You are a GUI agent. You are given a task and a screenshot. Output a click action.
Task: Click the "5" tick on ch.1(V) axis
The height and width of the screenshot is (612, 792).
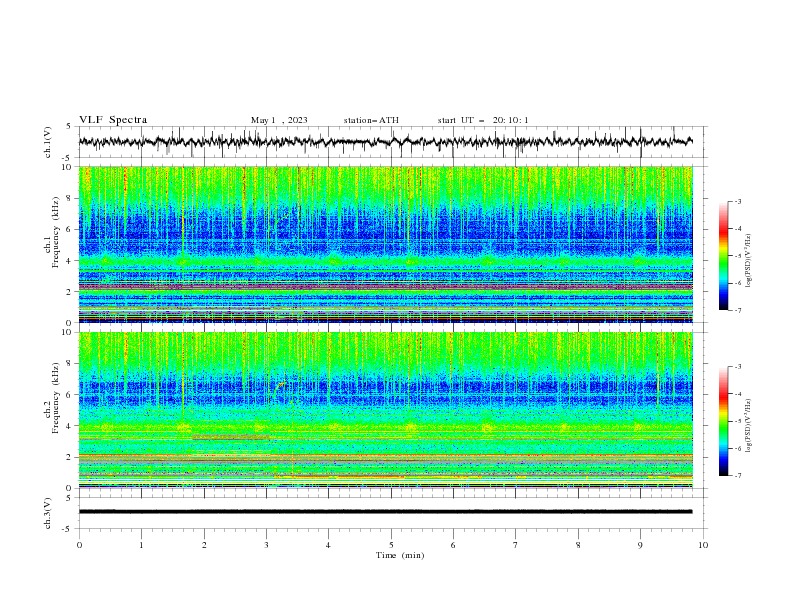(69, 126)
